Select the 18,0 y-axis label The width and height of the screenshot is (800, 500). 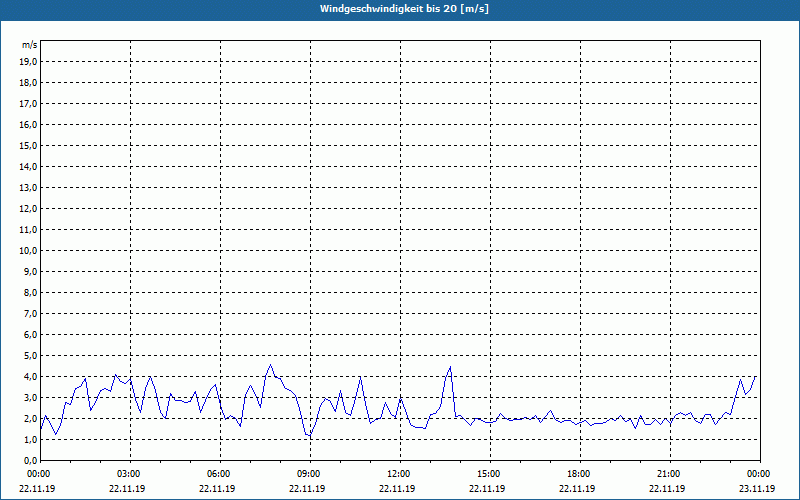[x=30, y=83]
